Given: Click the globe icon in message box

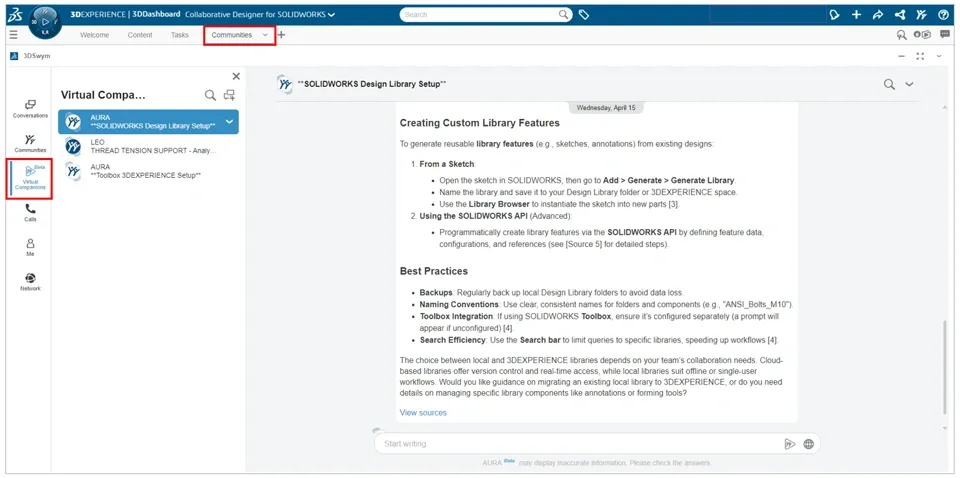Looking at the screenshot, I should tap(808, 444).
